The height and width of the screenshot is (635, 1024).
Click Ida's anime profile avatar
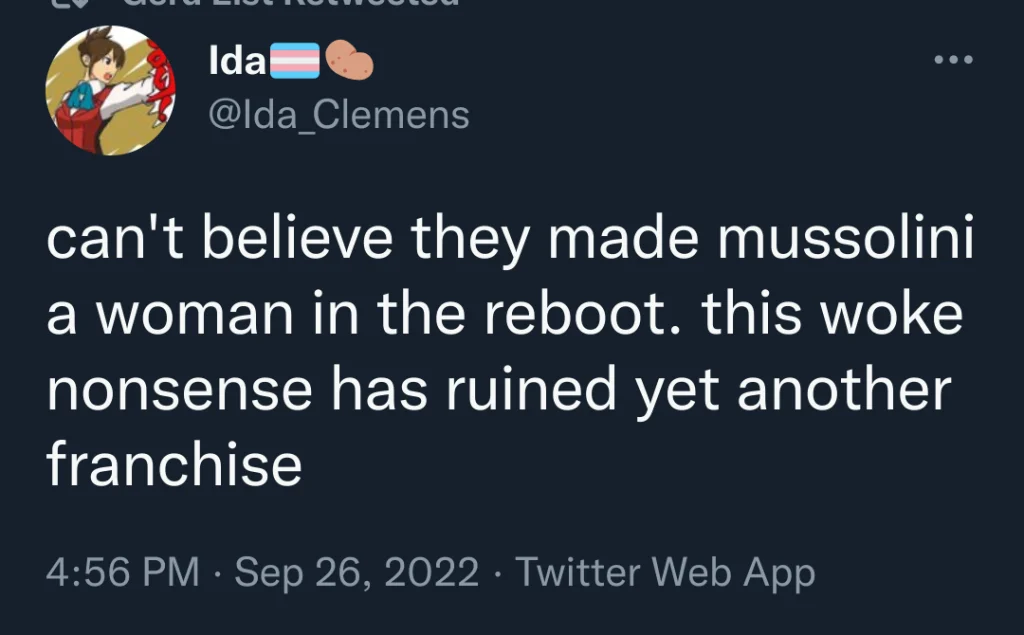click(110, 90)
